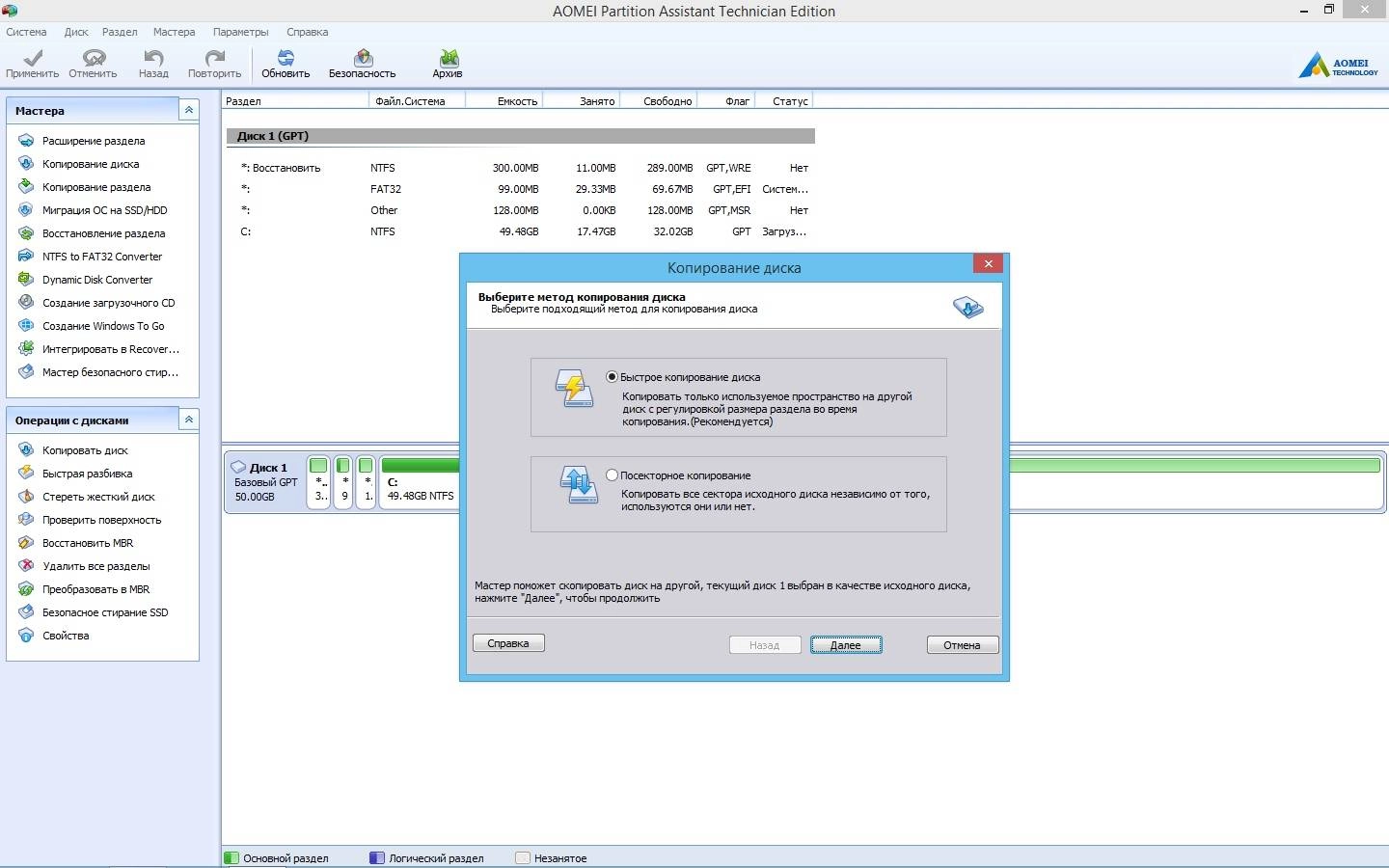Click the Справка button in the dialog

(508, 643)
